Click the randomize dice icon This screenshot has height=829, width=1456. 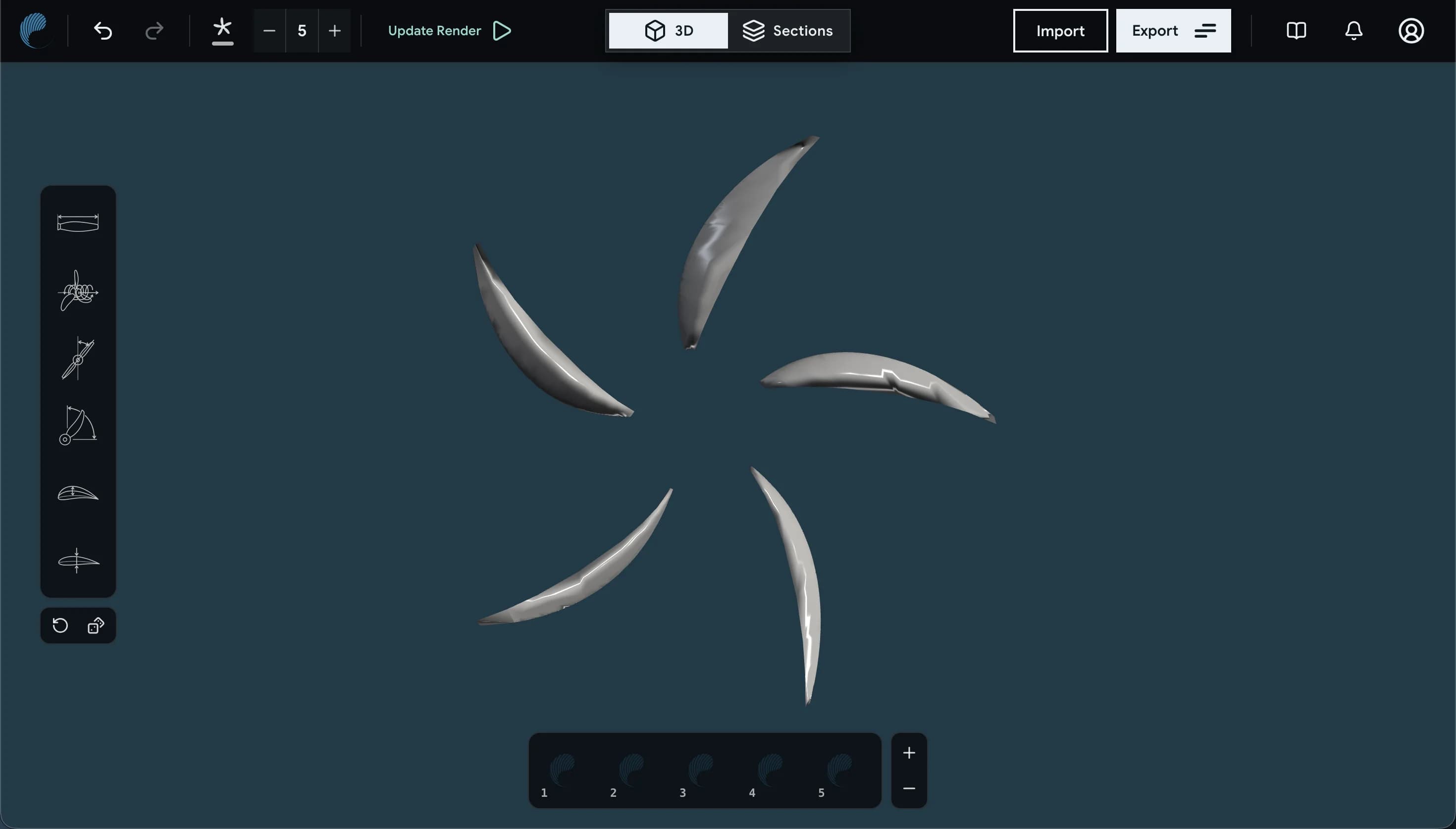pos(96,626)
